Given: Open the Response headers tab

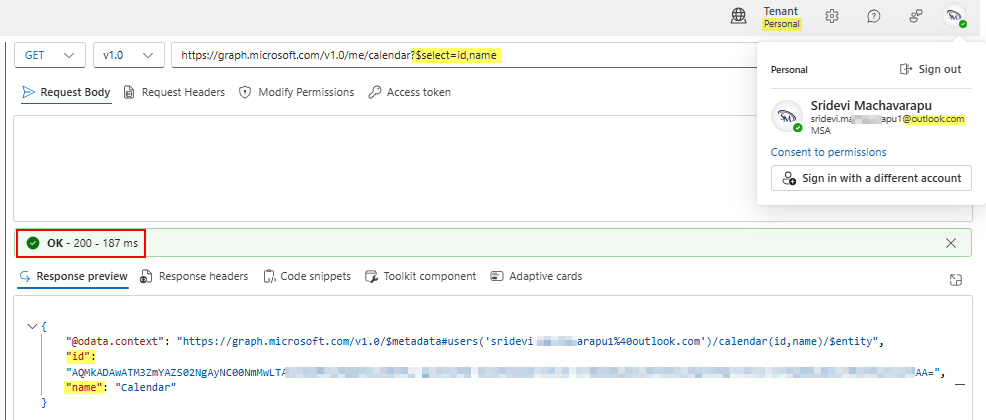Looking at the screenshot, I should tap(194, 277).
